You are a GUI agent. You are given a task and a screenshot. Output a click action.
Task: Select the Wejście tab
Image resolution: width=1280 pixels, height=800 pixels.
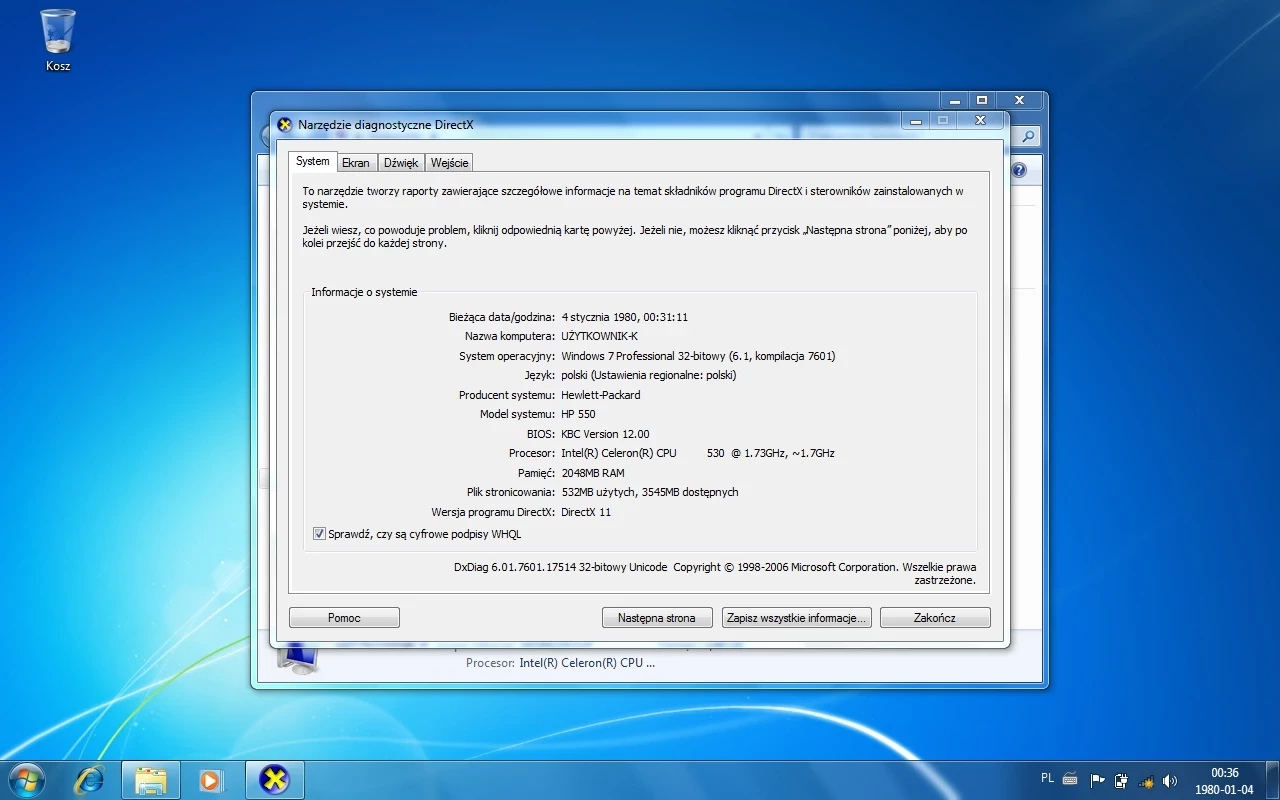coord(448,162)
